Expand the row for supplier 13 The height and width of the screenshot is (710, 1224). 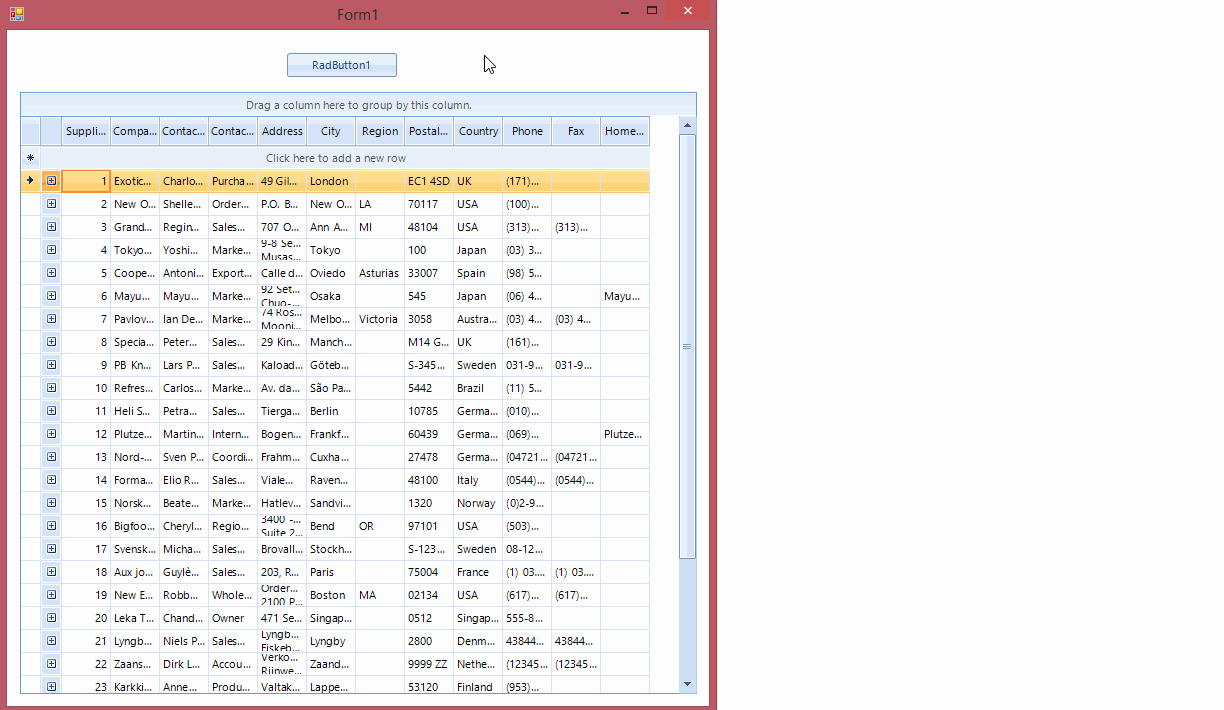tap(51, 457)
